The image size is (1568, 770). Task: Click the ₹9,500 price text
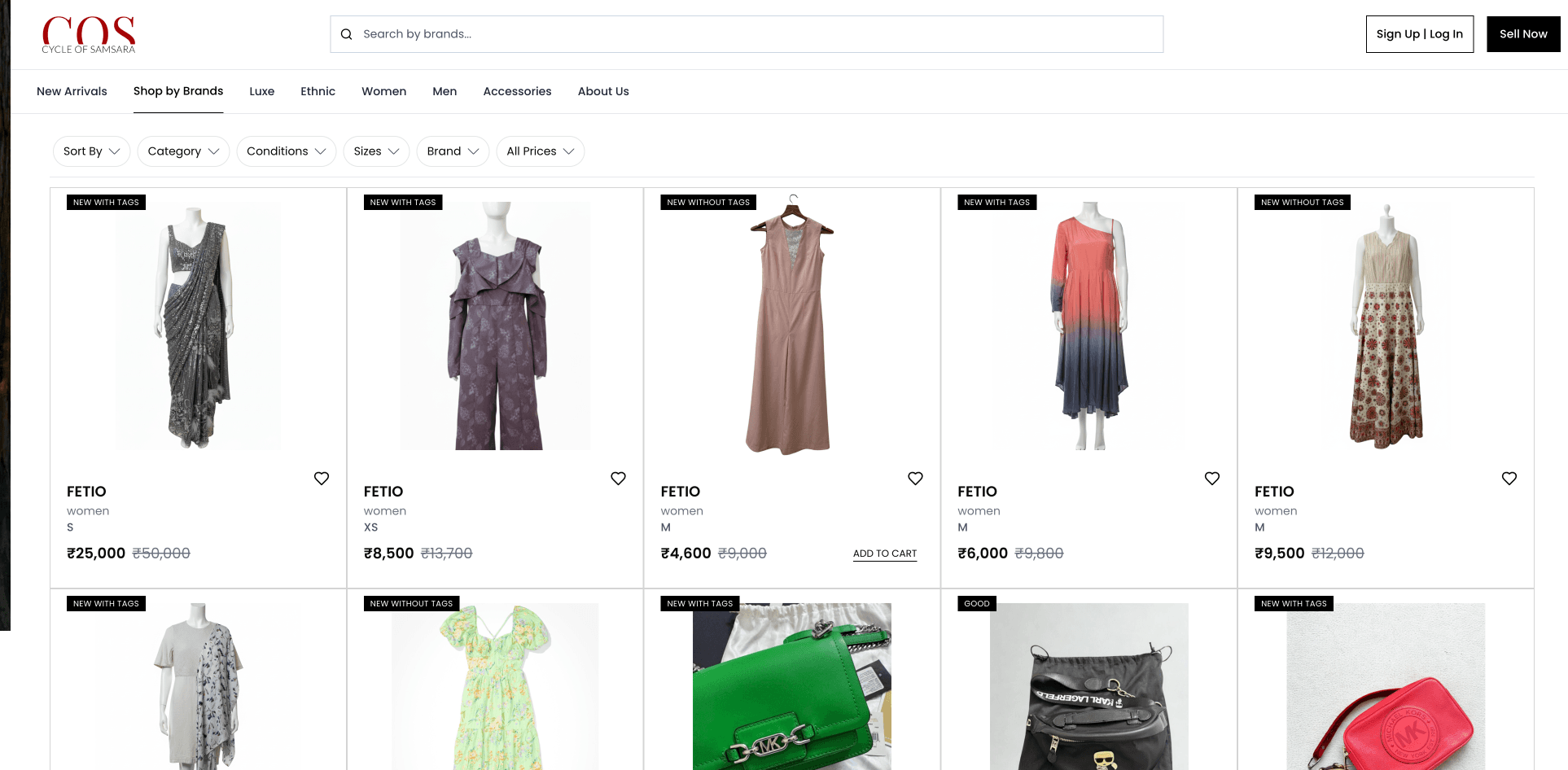(x=1280, y=553)
